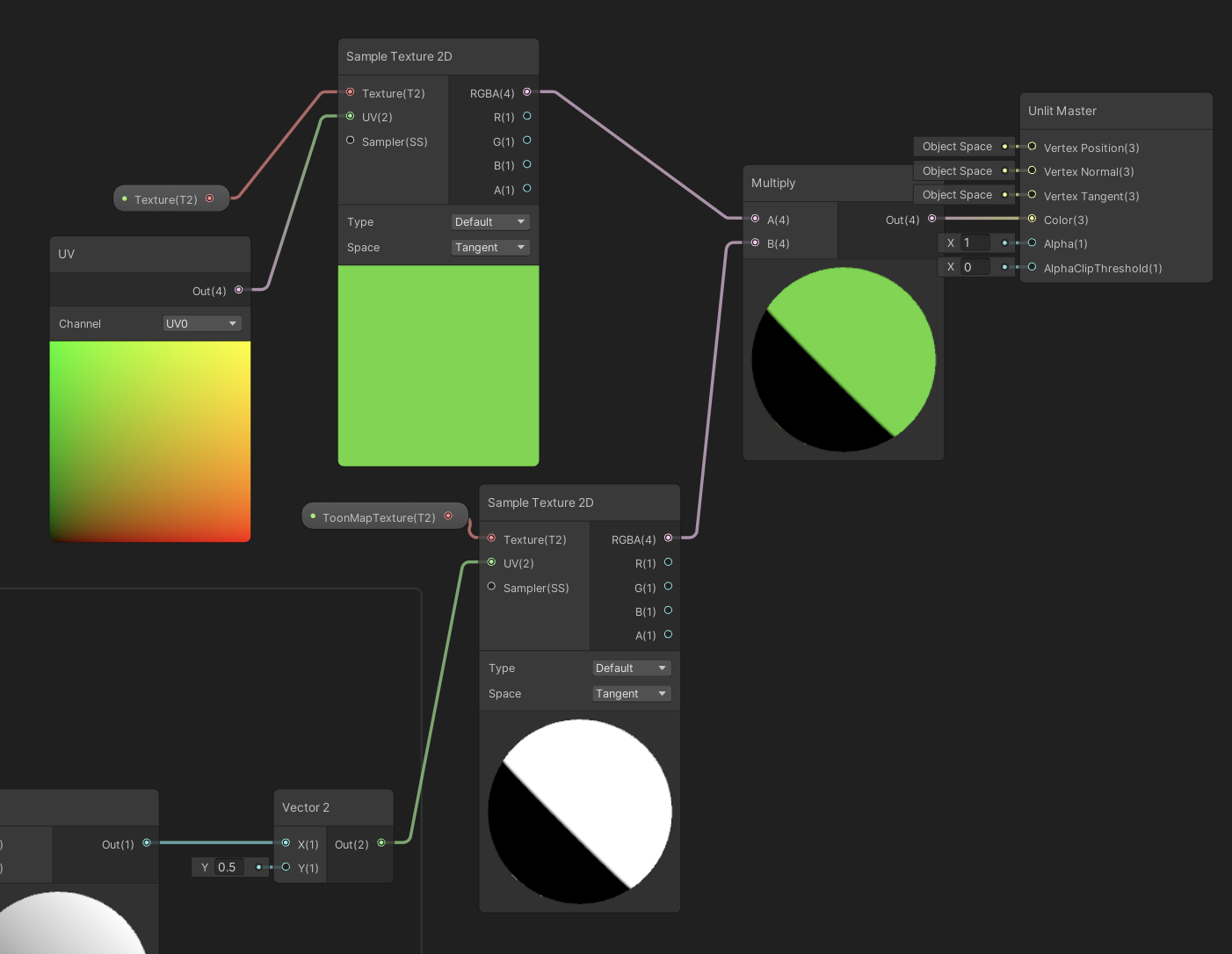The width and height of the screenshot is (1232, 954).
Task: Click the Object Space label for Vertex Position
Action: coord(957,147)
